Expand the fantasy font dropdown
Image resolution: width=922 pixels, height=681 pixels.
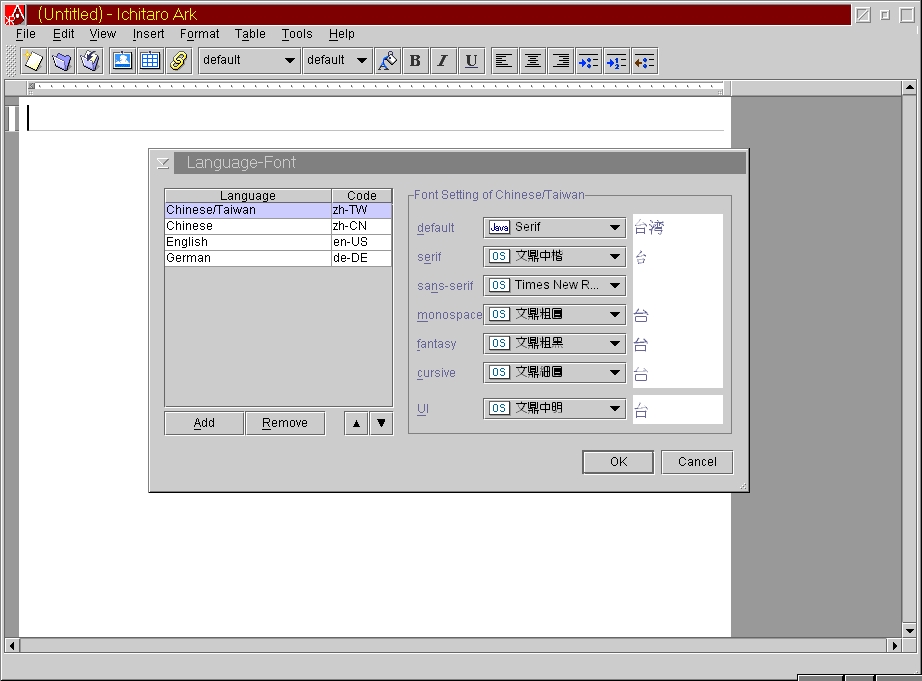554,343
